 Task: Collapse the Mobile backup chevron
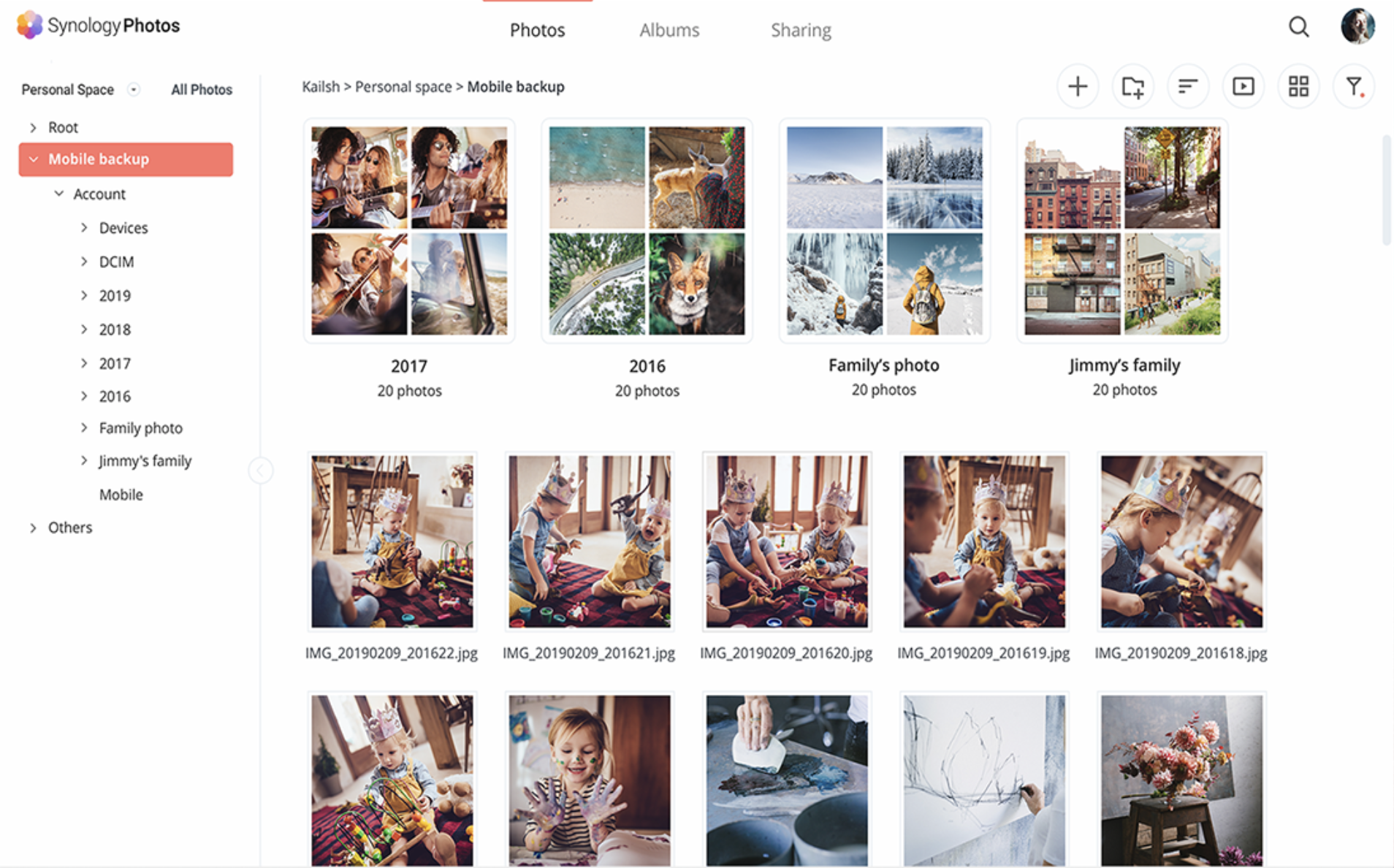(x=34, y=159)
